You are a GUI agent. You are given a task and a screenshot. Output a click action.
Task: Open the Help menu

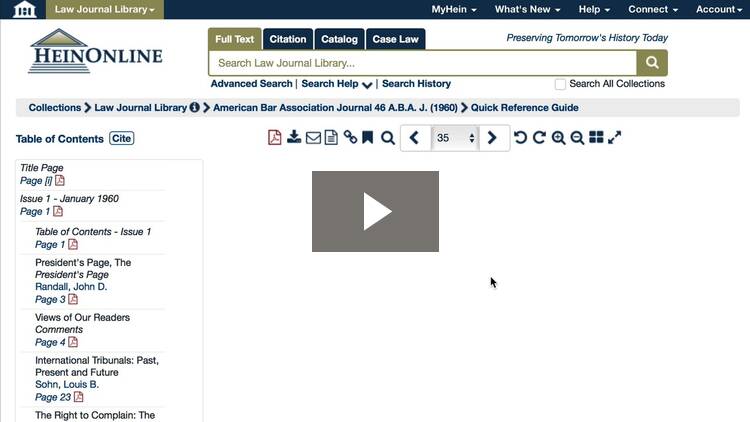594,9
